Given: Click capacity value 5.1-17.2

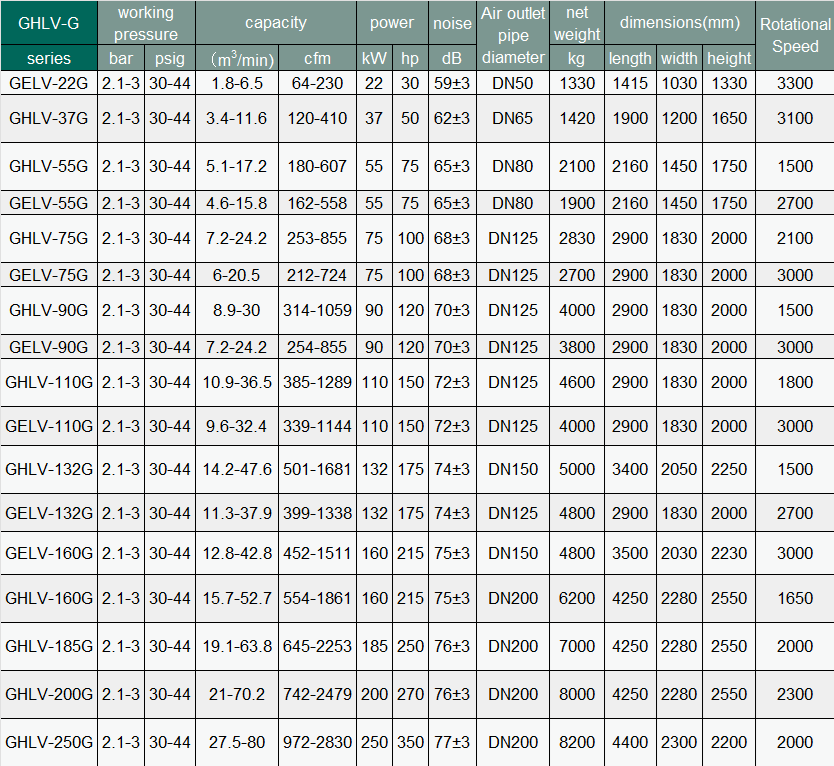Looking at the screenshot, I should click(x=237, y=166).
